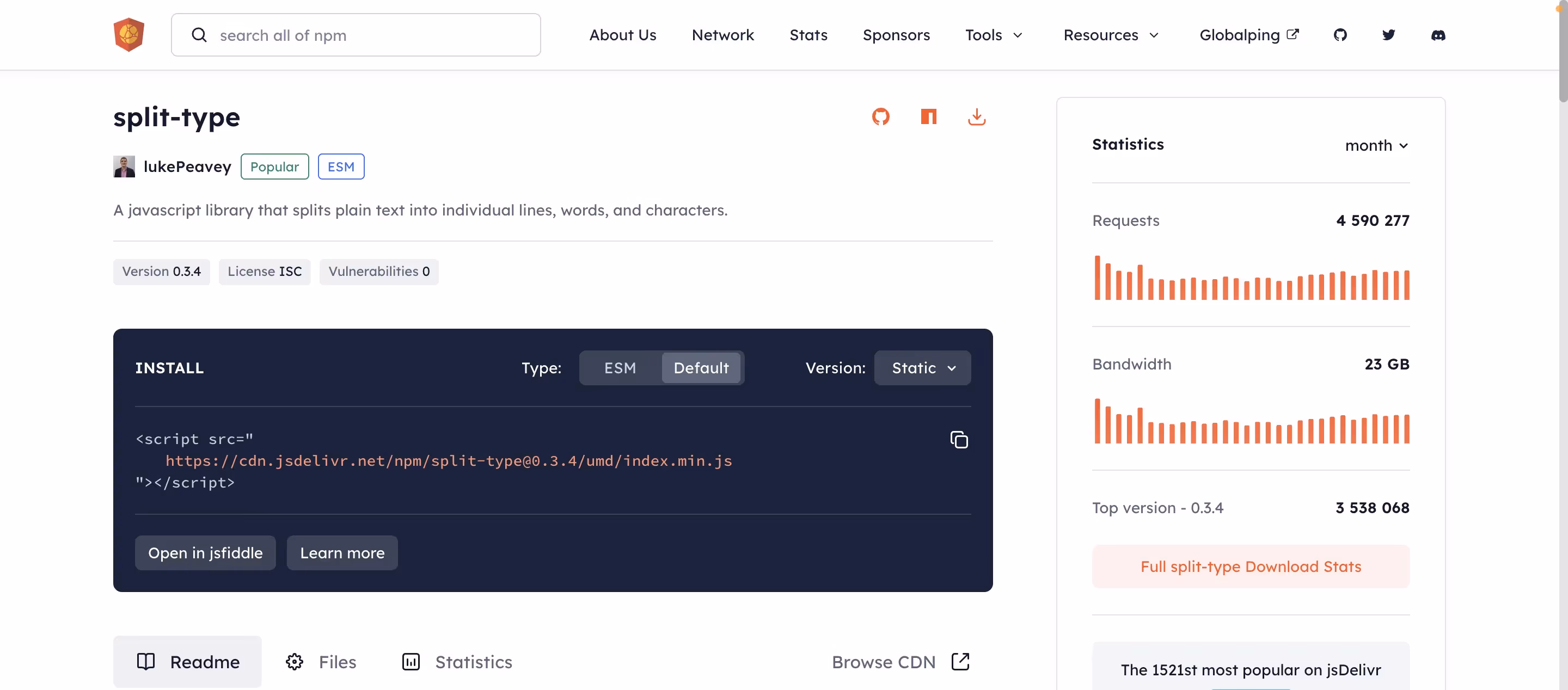The width and height of the screenshot is (1568, 690).
Task: Click the download icon next to npm logo
Action: coord(976,116)
